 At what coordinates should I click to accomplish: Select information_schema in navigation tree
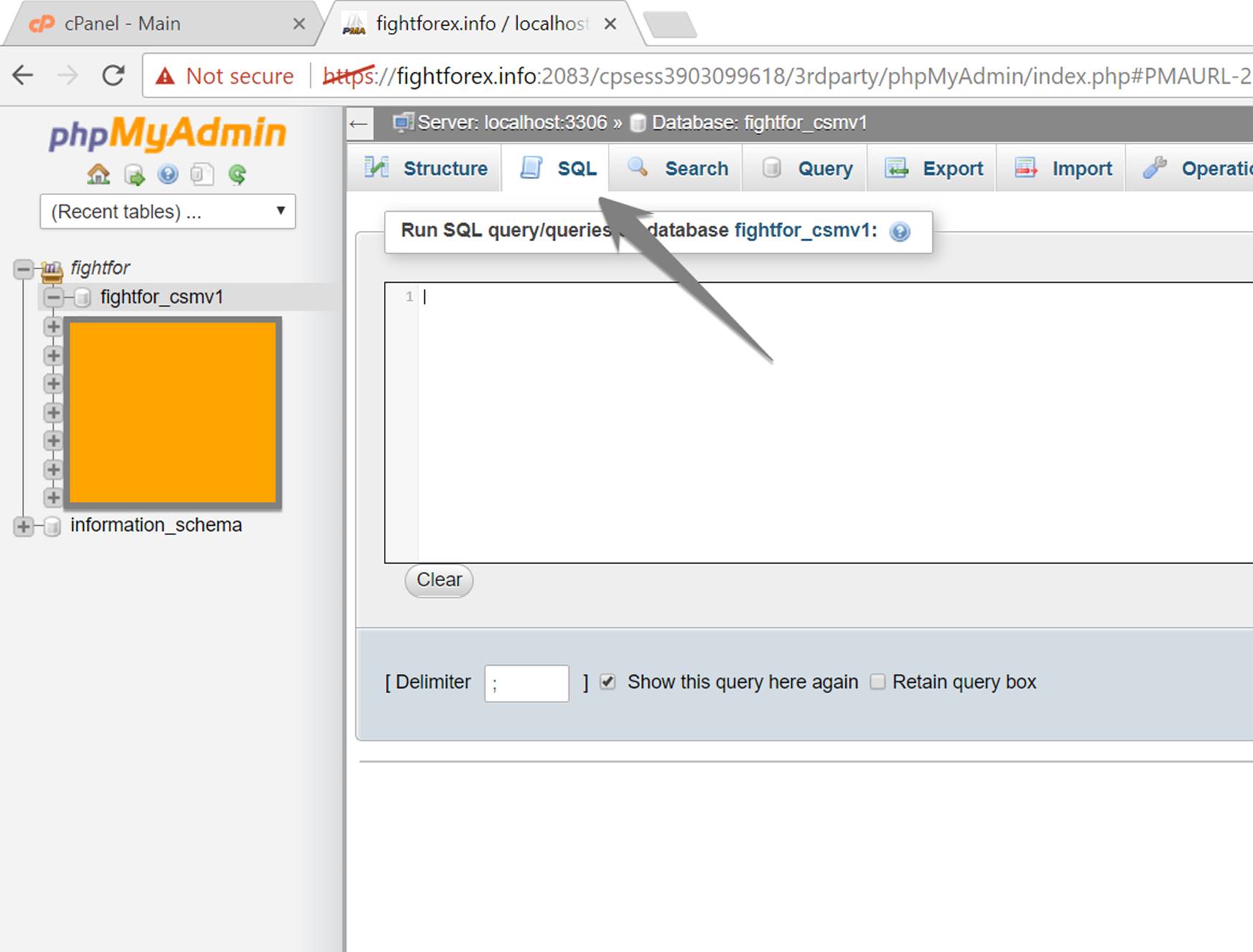156,525
